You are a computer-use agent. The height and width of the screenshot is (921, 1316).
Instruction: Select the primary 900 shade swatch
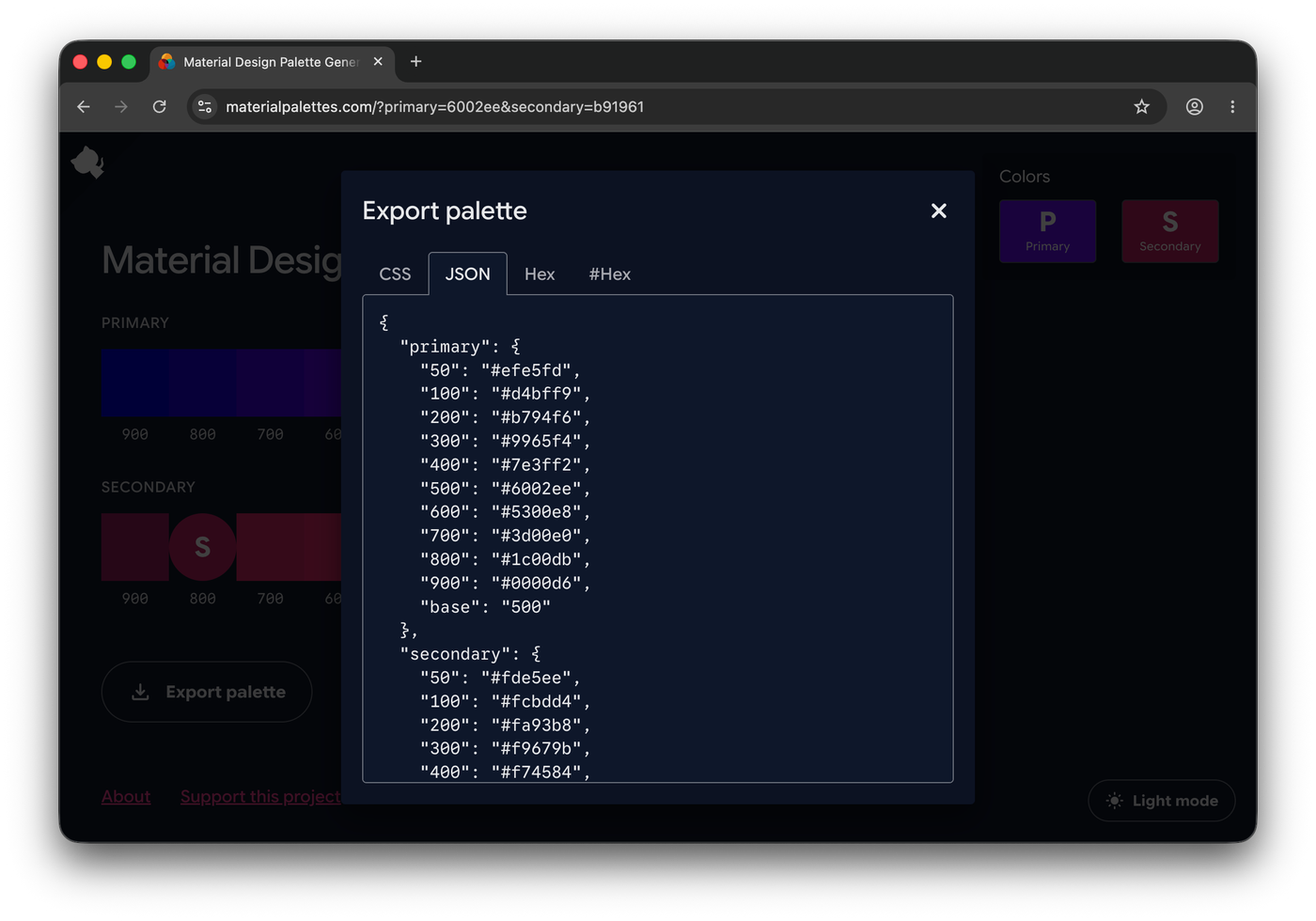(135, 383)
